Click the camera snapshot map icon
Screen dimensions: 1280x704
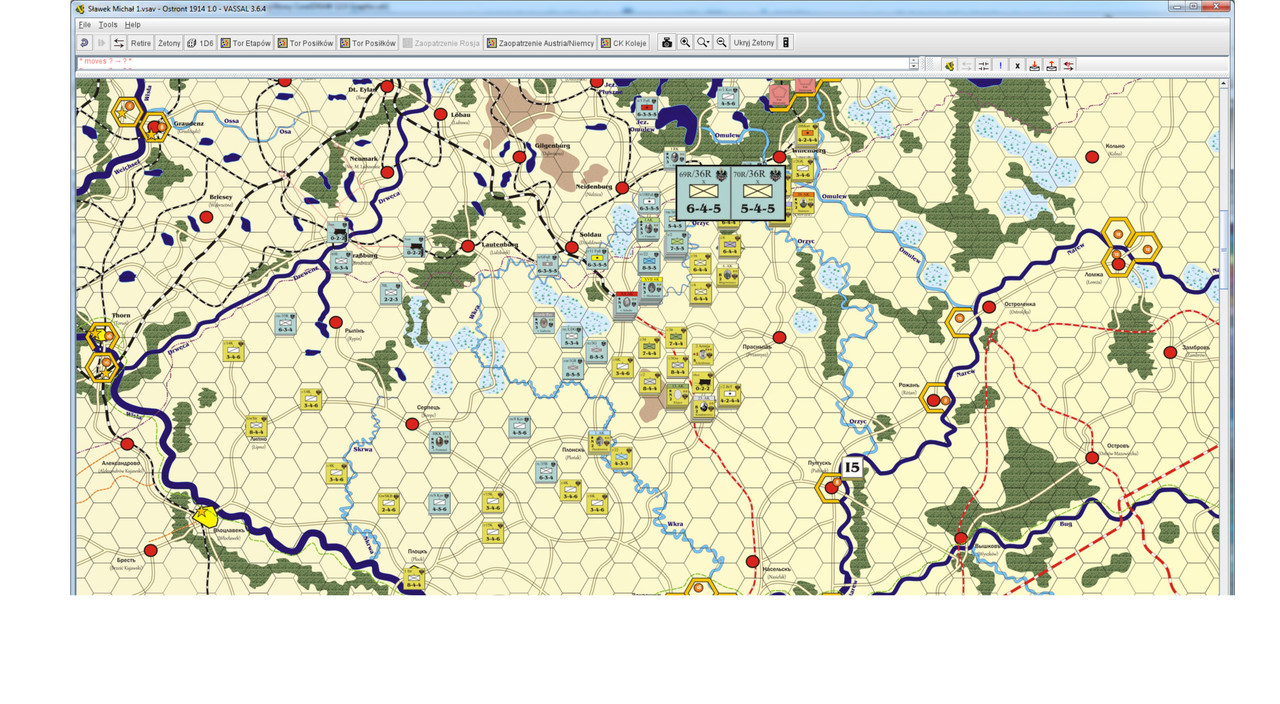coord(667,43)
